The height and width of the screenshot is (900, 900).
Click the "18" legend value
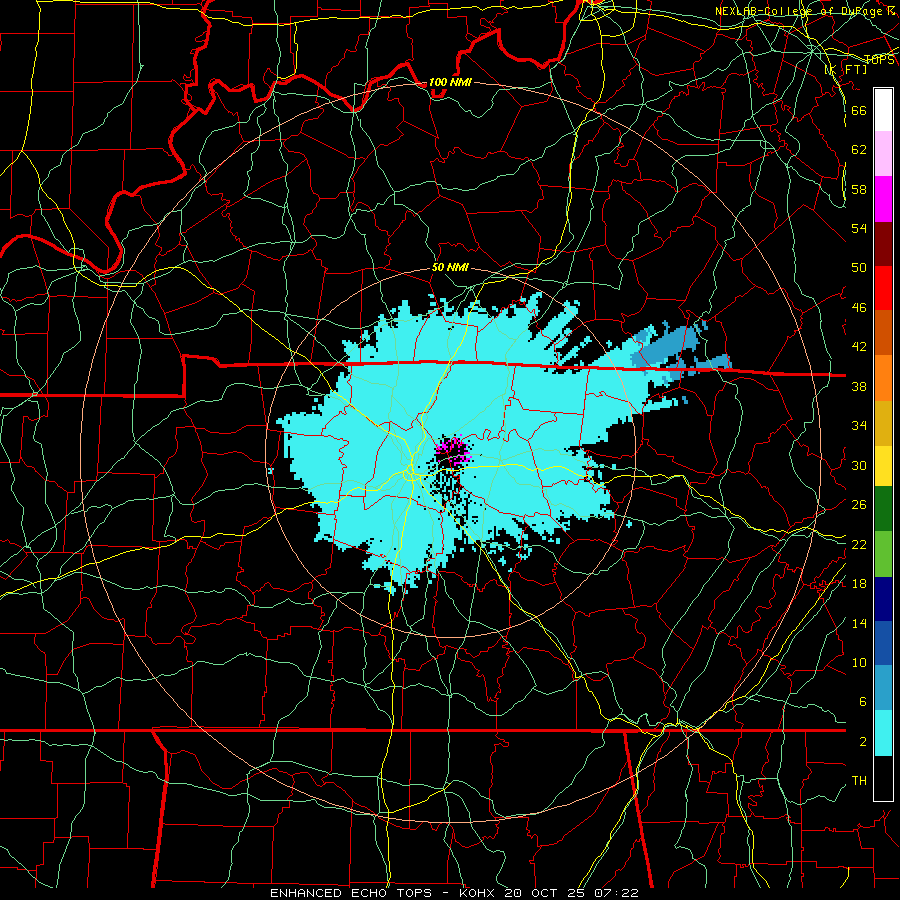859,584
